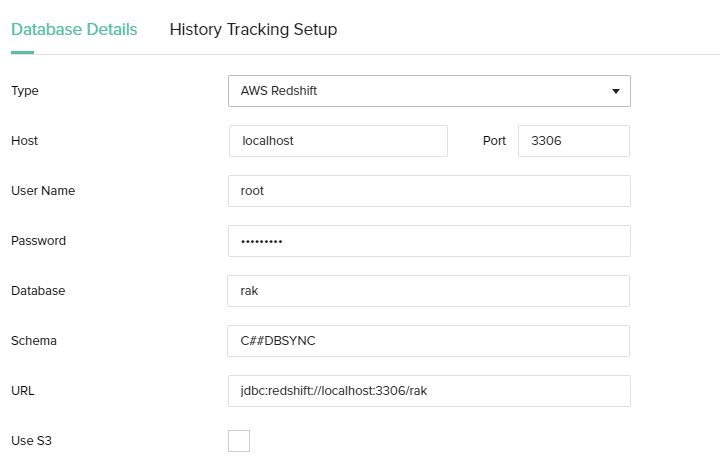Click the Database label text
The image size is (720, 469).
38,291
